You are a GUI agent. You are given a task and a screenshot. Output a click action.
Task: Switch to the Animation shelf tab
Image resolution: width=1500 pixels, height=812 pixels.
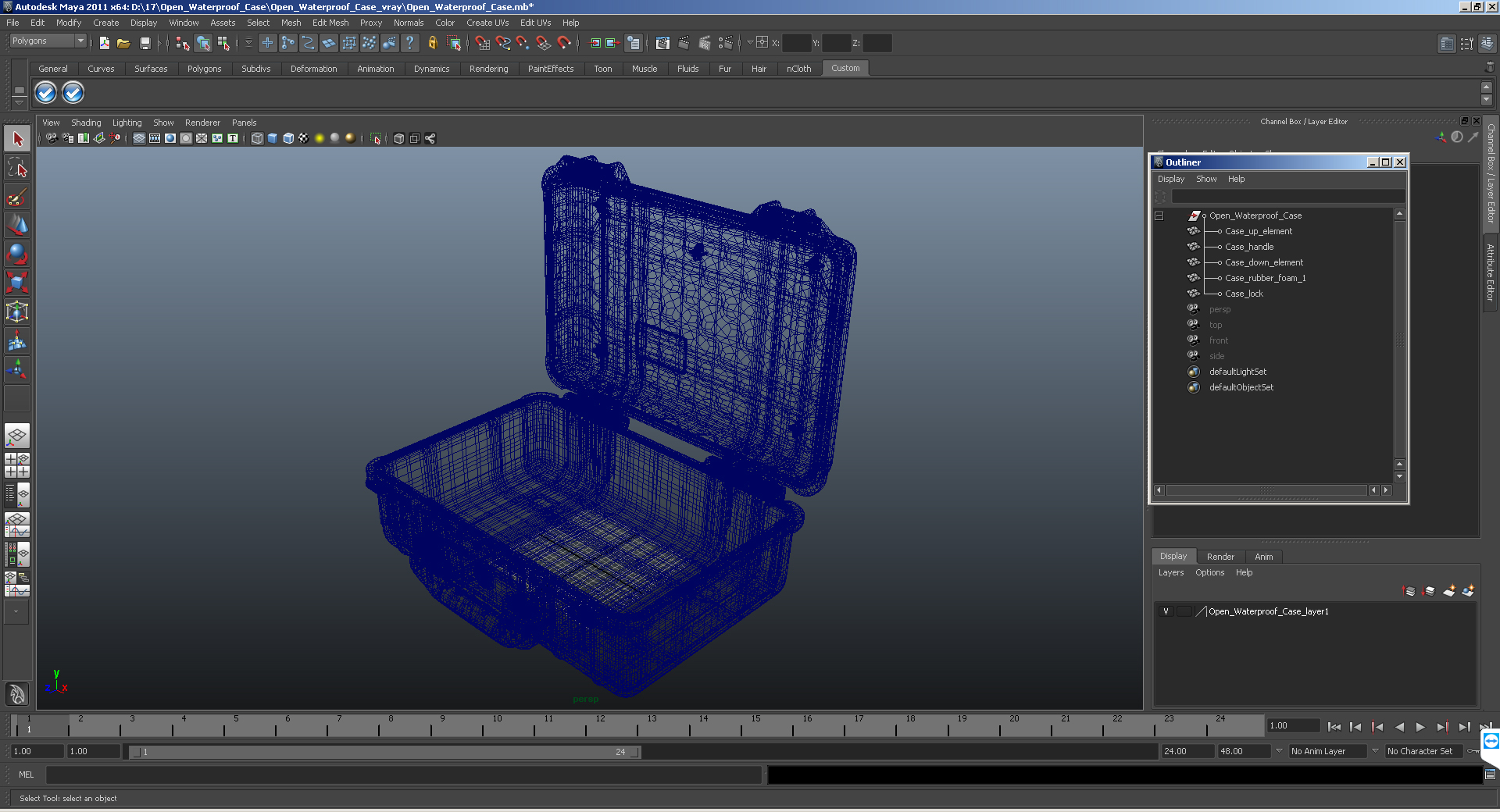point(375,69)
